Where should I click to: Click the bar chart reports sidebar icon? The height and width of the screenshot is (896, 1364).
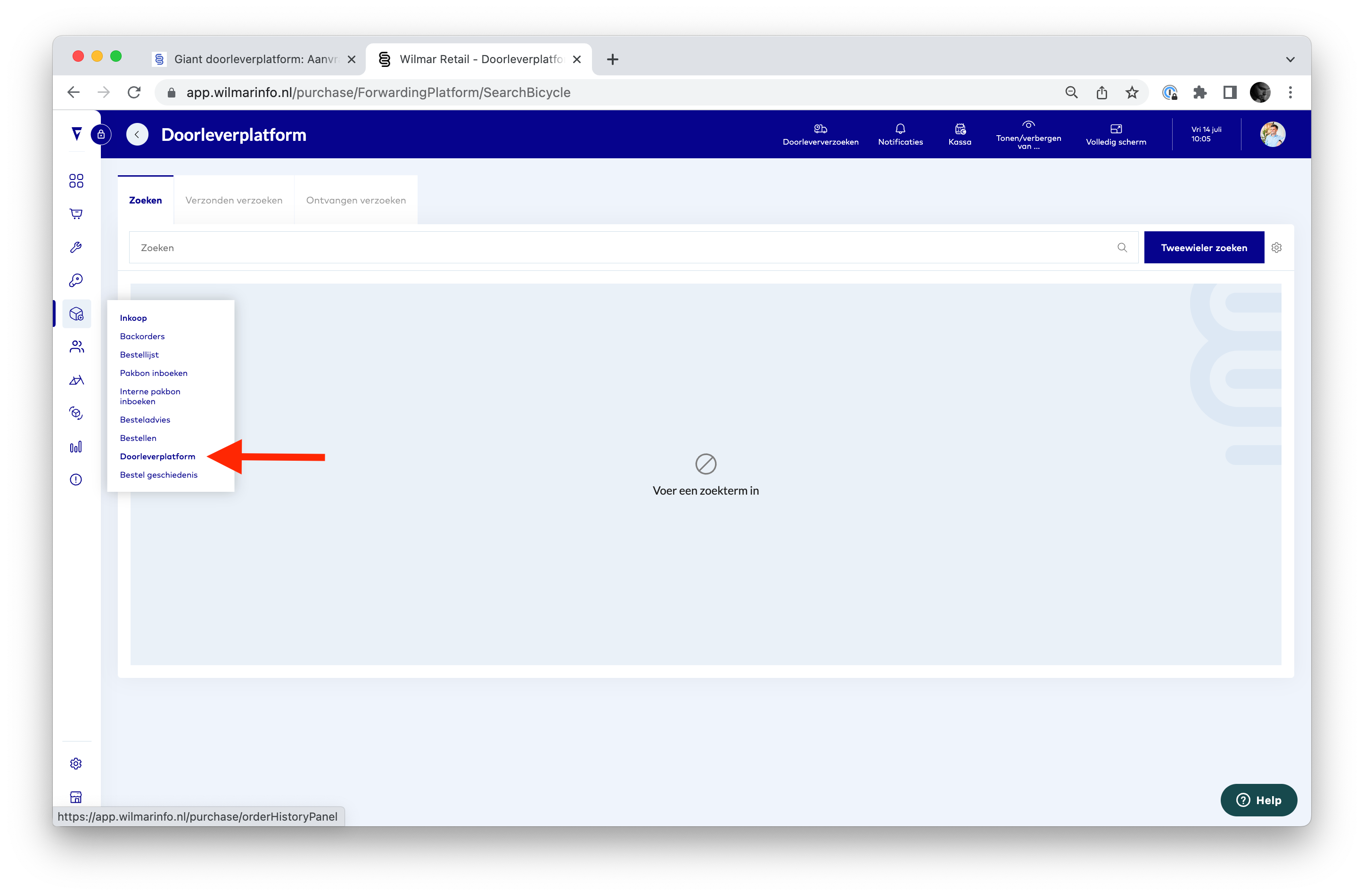pos(76,447)
